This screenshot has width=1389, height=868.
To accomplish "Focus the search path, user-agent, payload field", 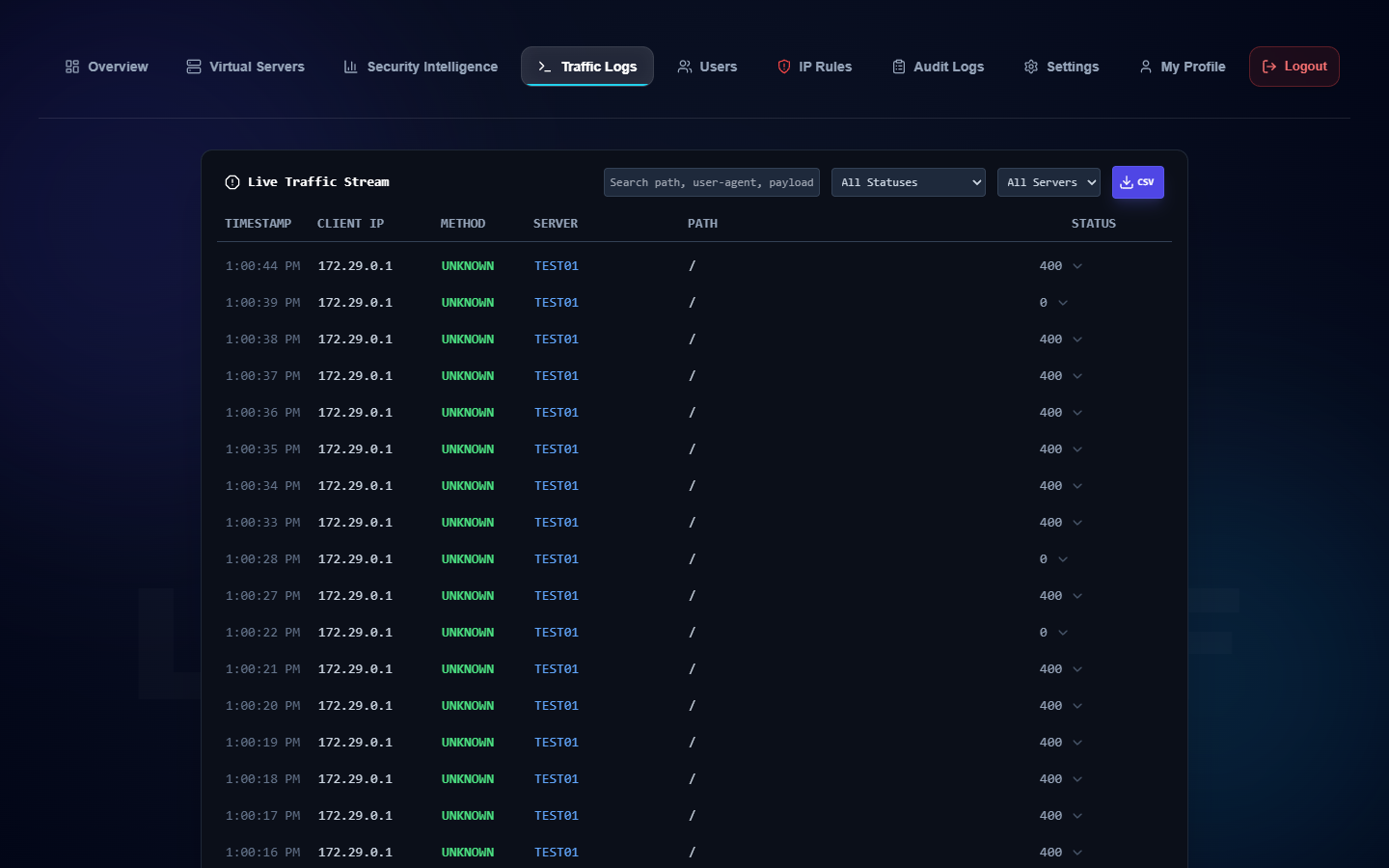I will (712, 182).
